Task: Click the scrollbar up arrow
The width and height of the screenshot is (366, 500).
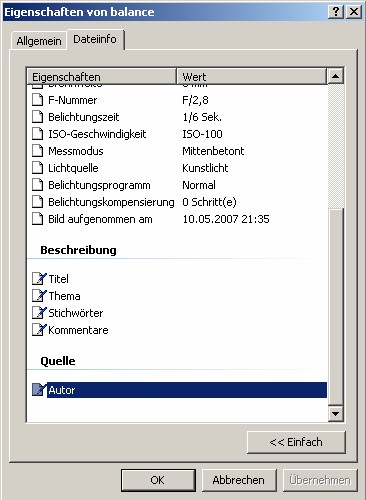Action: (x=335, y=76)
